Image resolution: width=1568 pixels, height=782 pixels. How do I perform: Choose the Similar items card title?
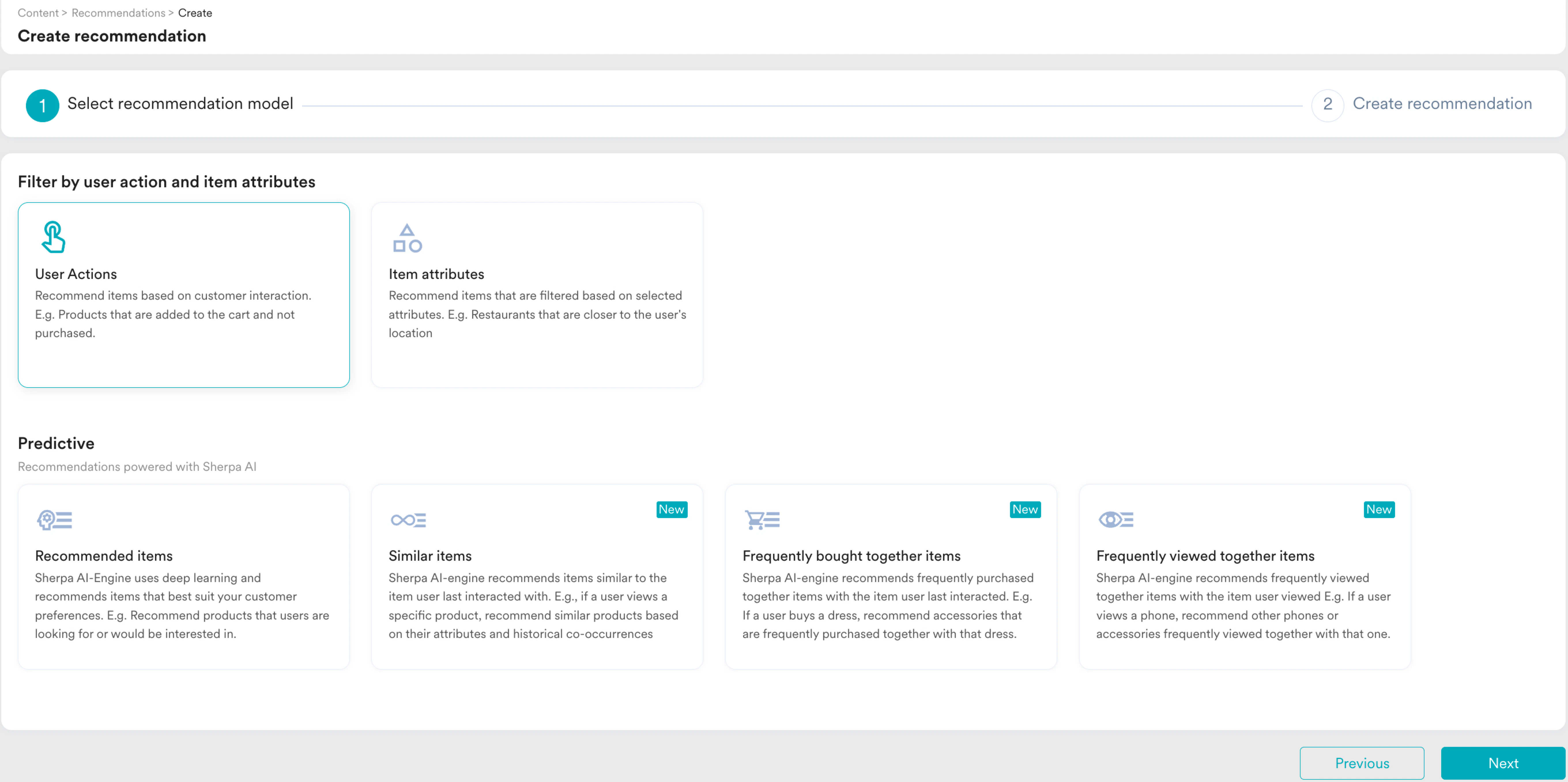(x=430, y=556)
